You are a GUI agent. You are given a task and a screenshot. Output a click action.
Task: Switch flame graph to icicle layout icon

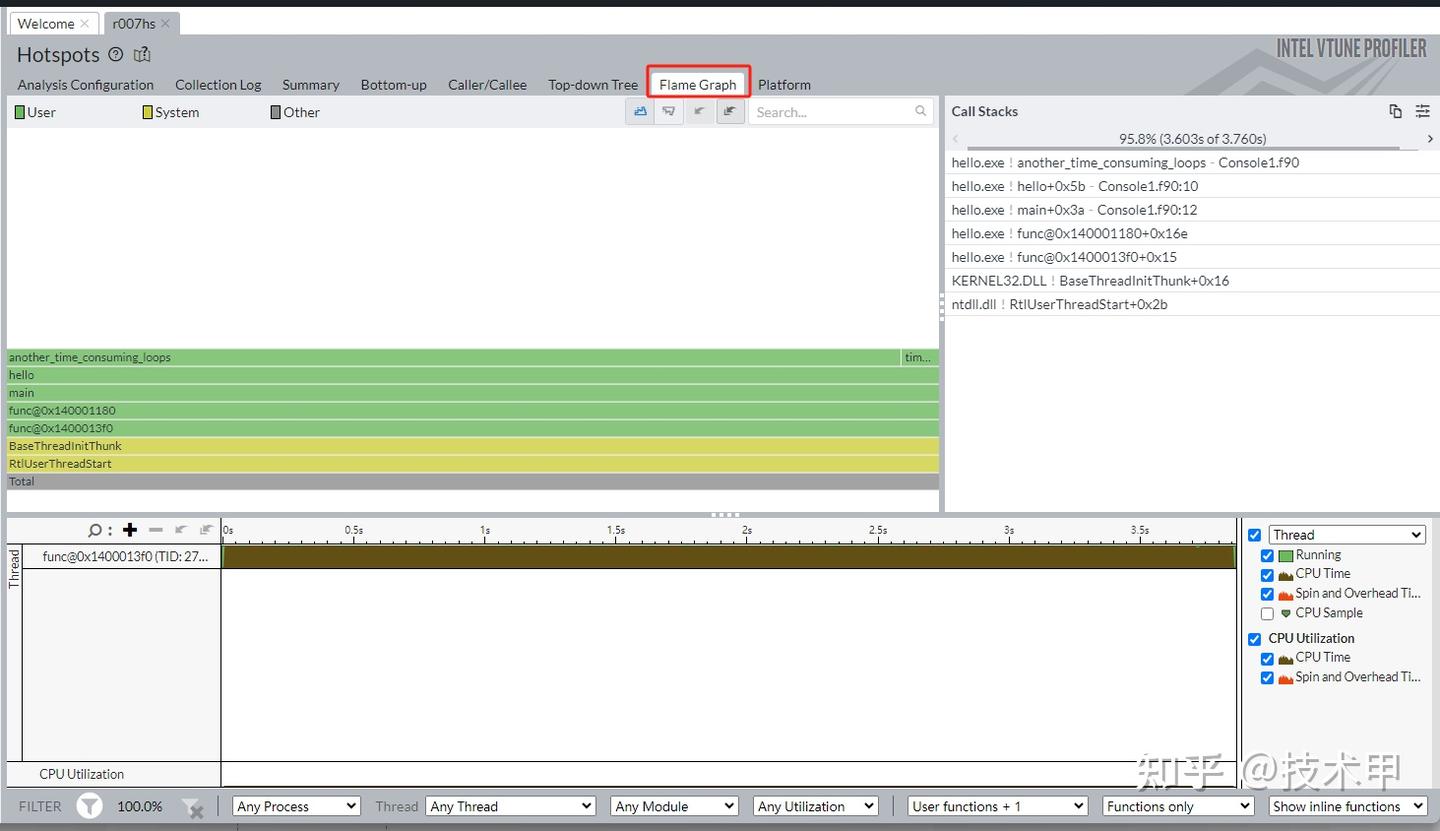(668, 111)
